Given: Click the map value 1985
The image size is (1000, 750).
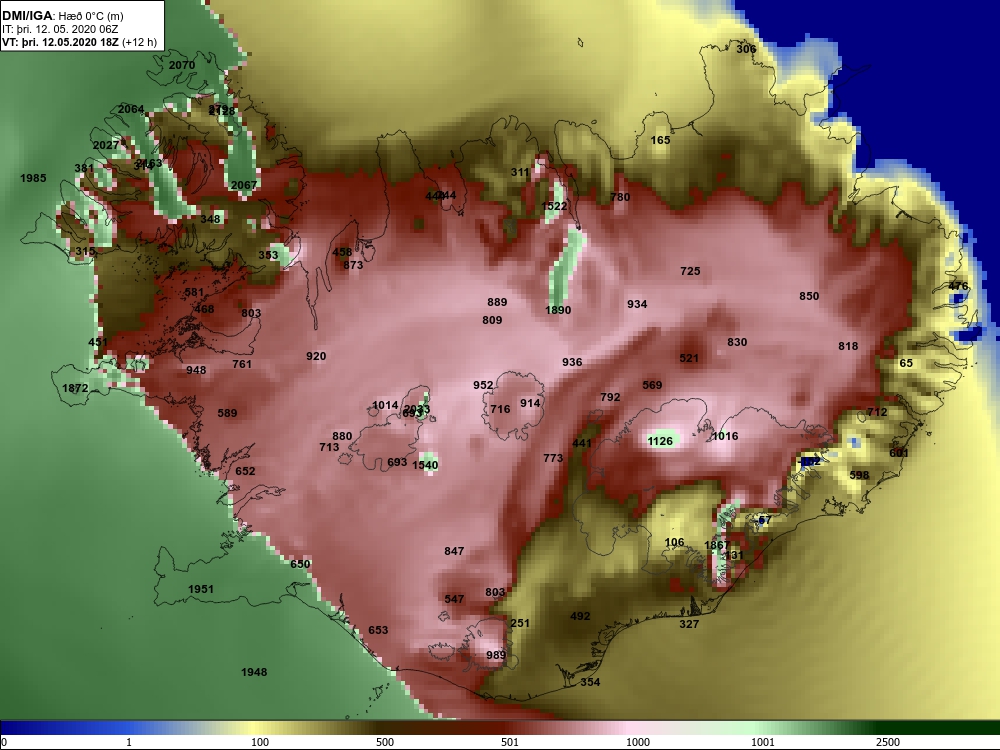Looking at the screenshot, I should (x=33, y=178).
